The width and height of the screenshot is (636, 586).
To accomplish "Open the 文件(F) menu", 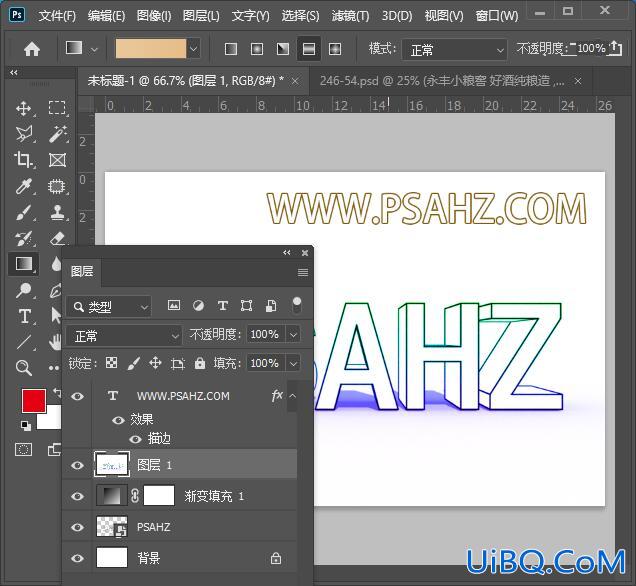I will pos(57,16).
